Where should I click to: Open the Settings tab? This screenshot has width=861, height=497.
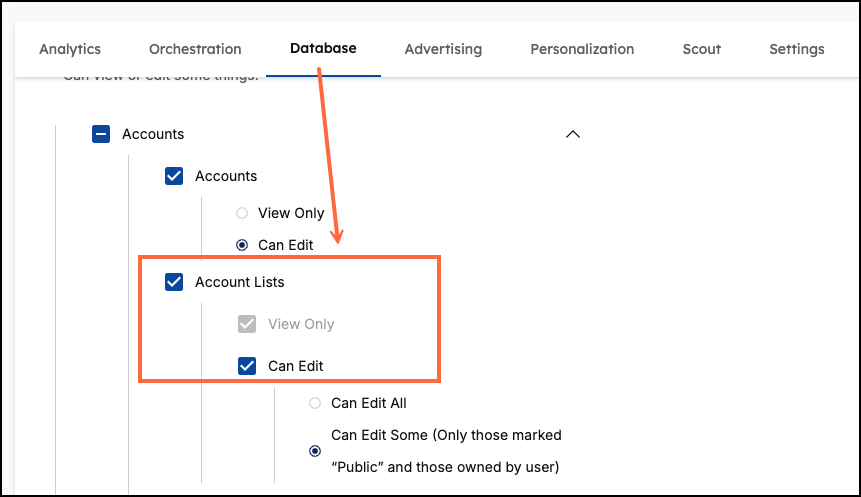[x=797, y=49]
